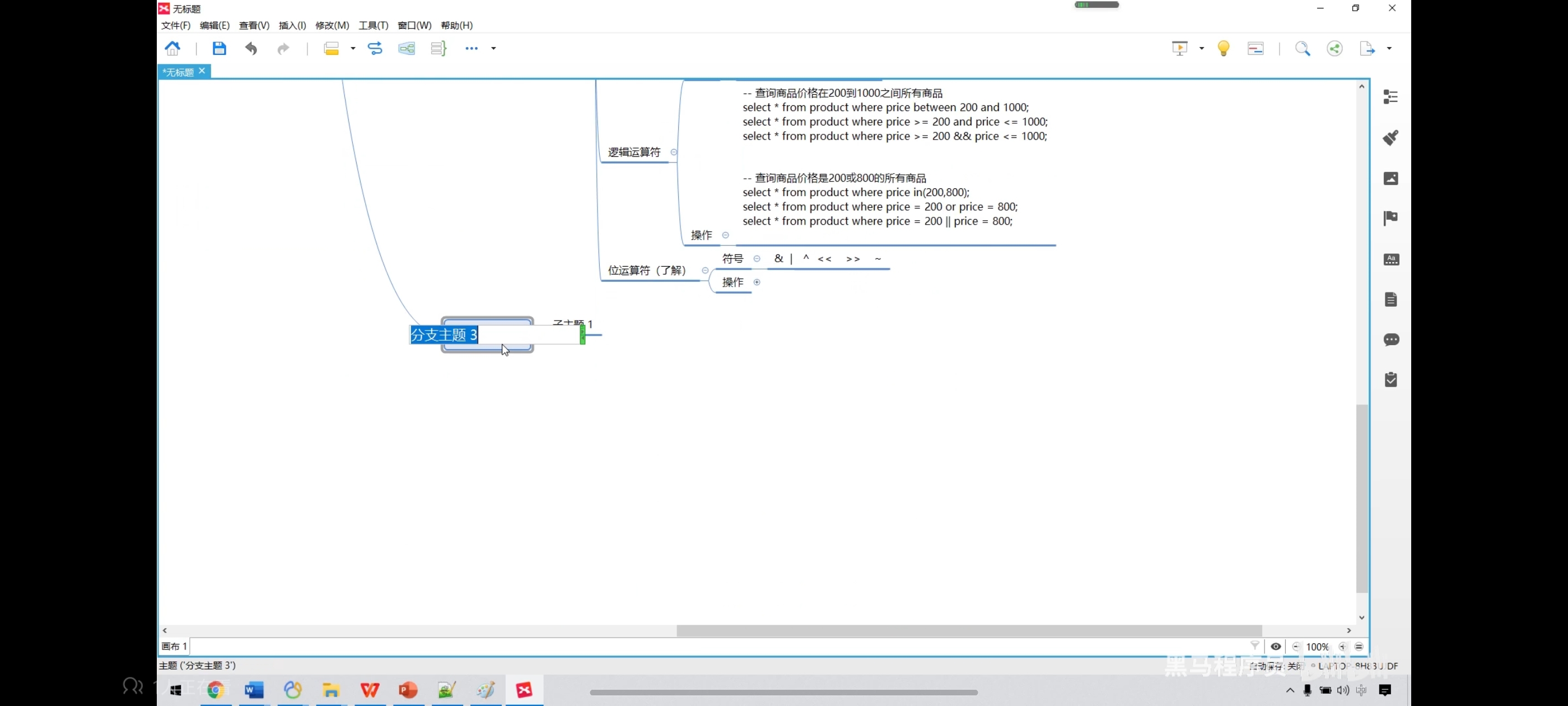This screenshot has width=1568, height=706.
Task: Open the Format paintbrush panel
Action: [1390, 138]
